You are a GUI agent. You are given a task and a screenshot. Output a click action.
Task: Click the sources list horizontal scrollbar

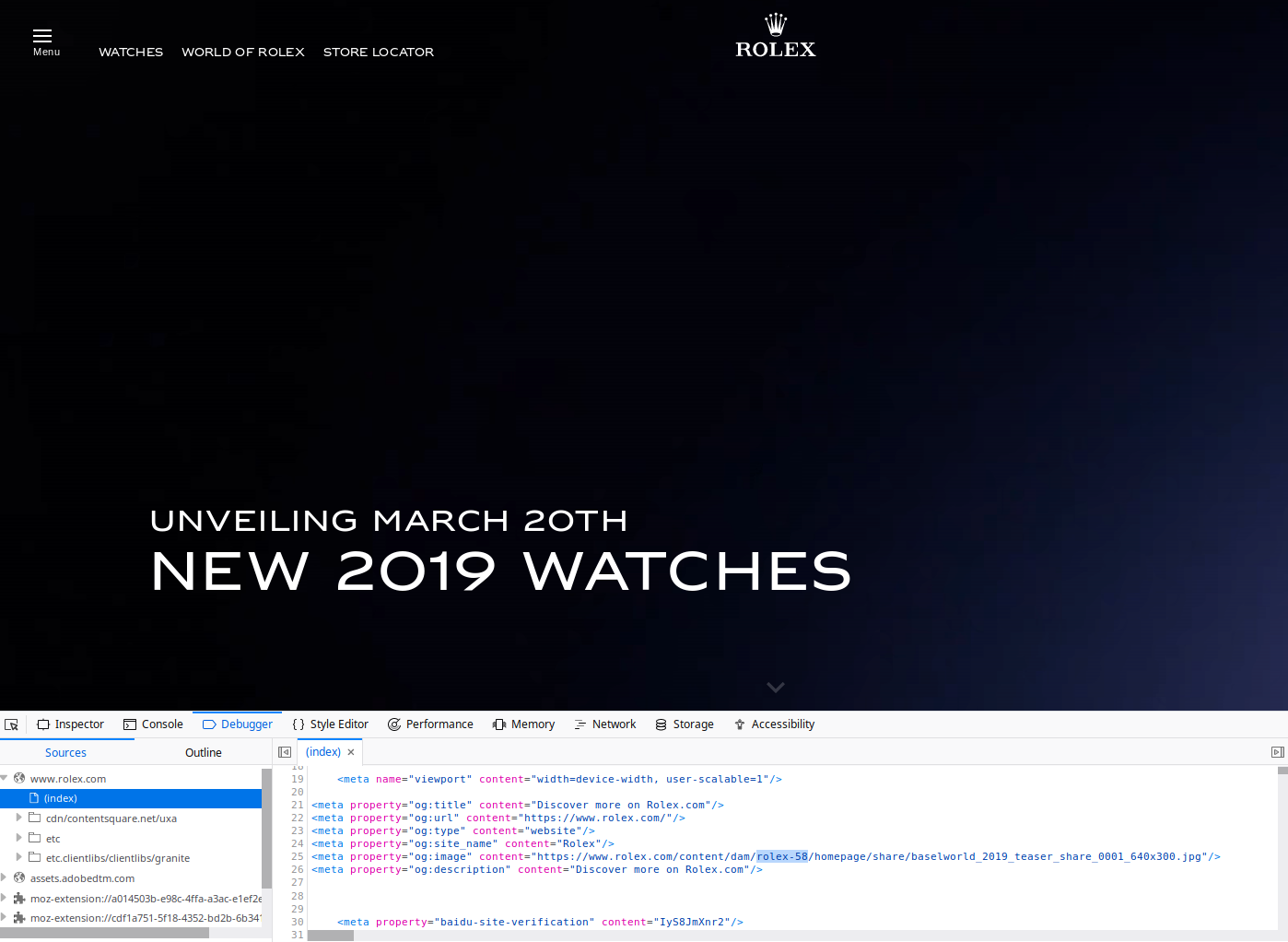coord(104,933)
